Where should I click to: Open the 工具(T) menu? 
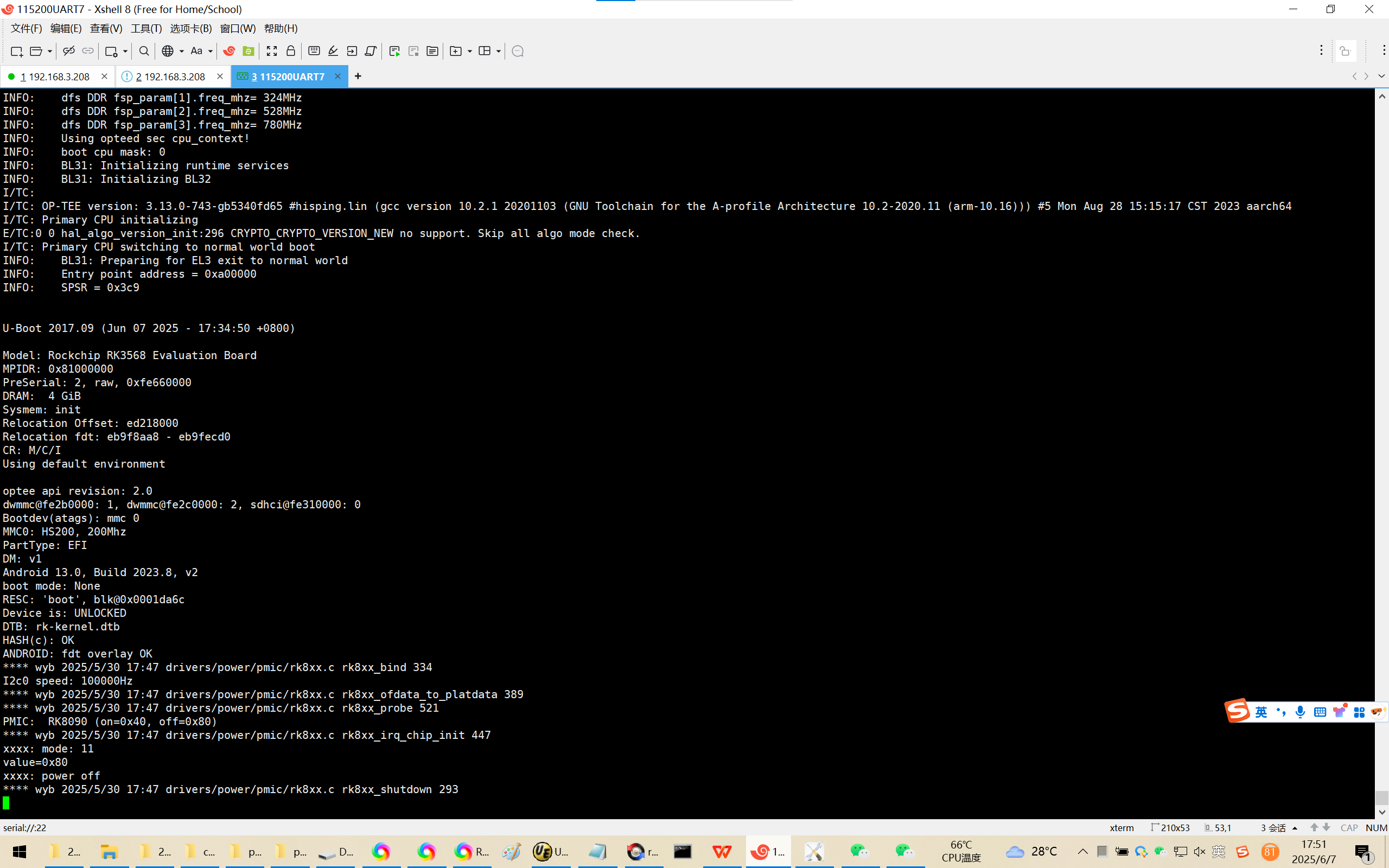(146, 28)
